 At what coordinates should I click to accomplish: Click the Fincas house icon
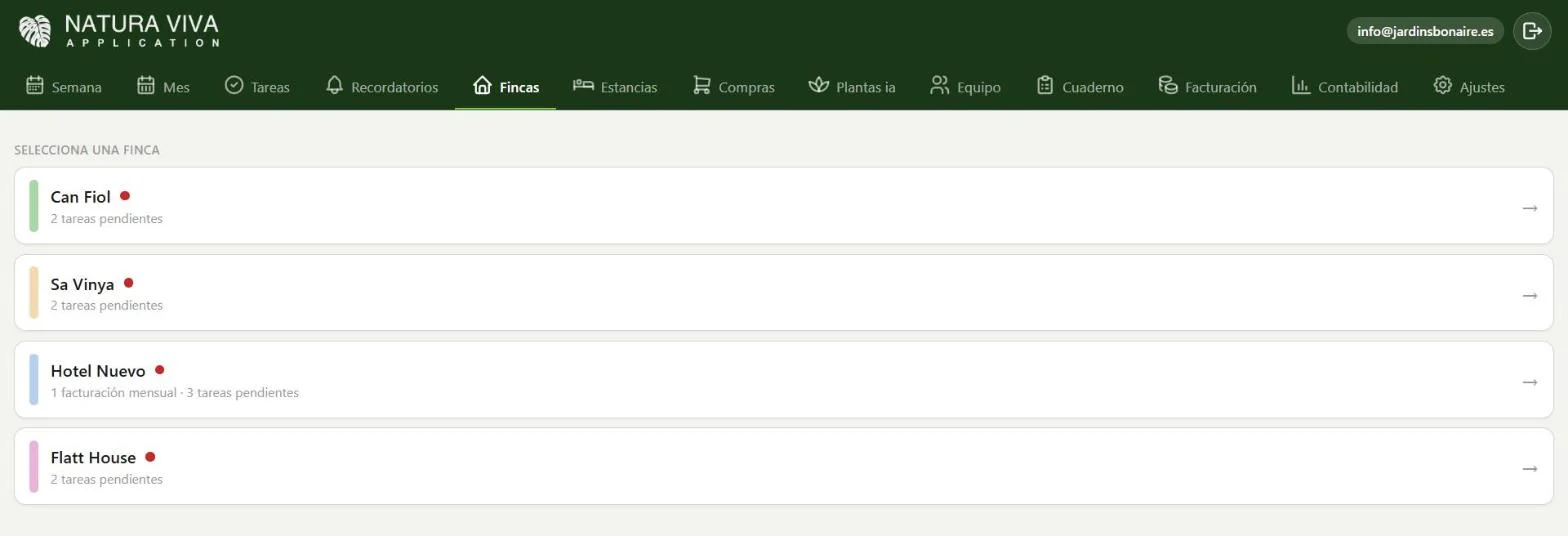click(x=482, y=85)
